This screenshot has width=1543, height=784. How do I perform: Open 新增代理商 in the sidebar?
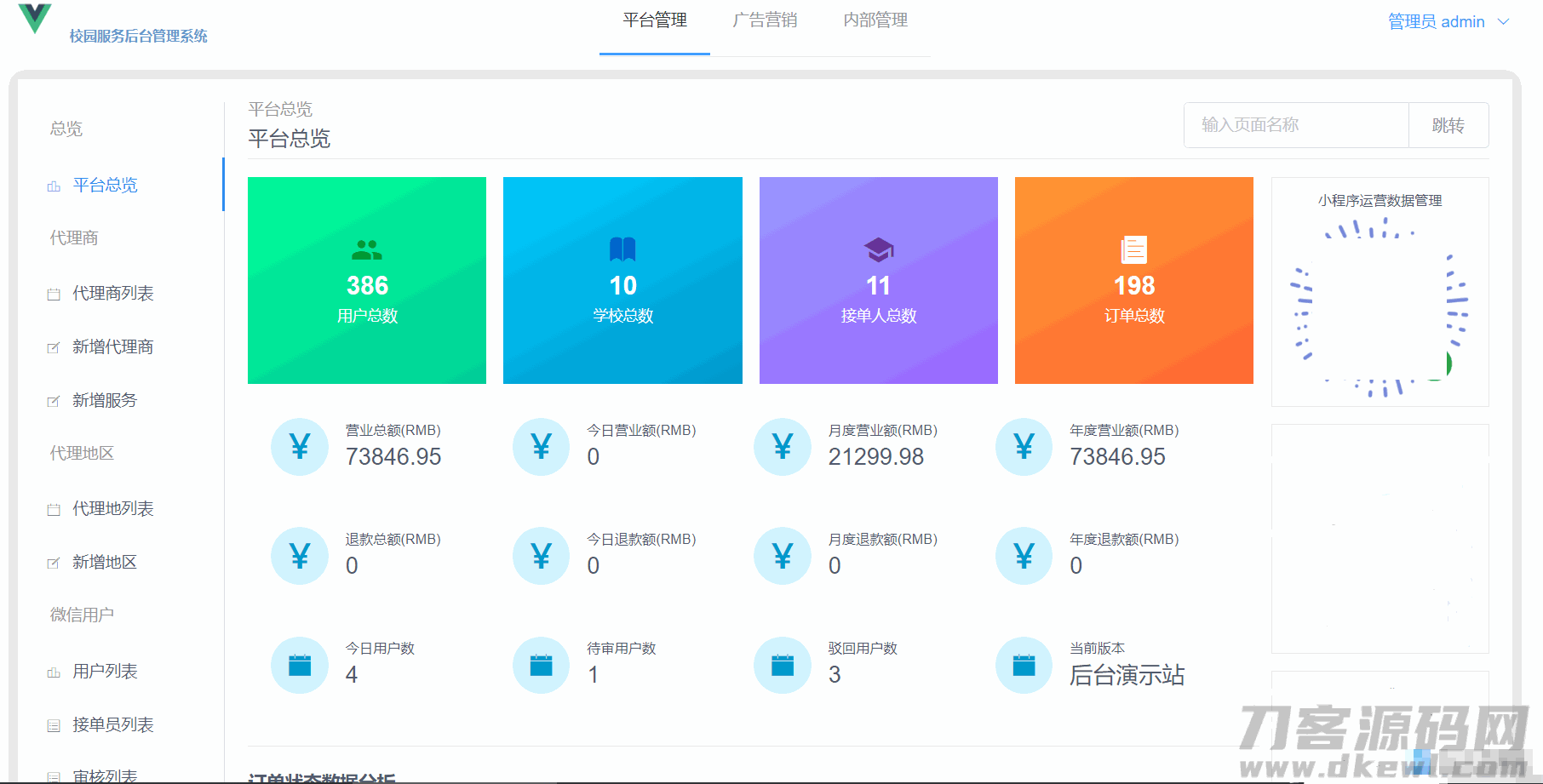(x=112, y=347)
